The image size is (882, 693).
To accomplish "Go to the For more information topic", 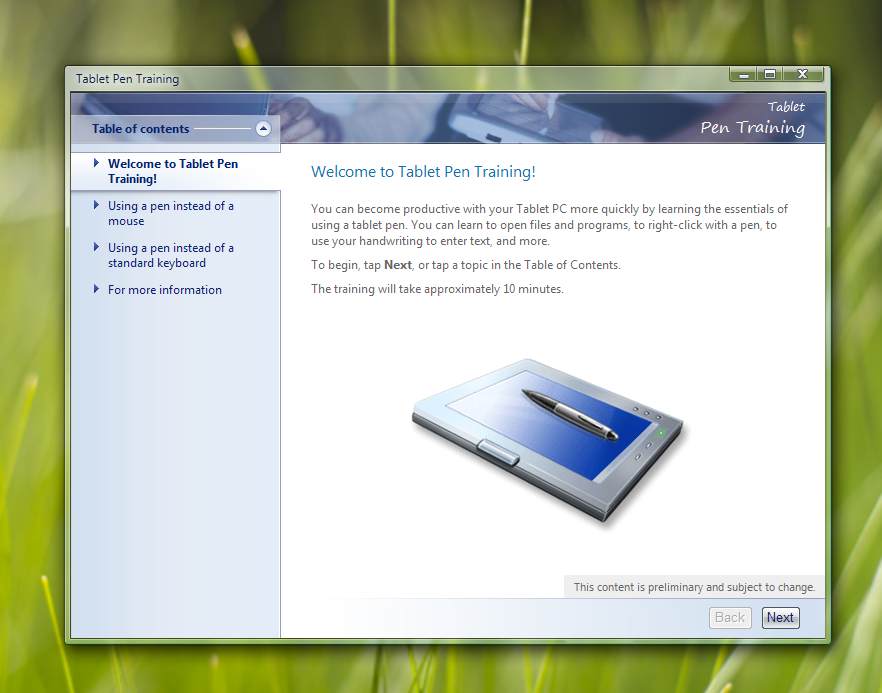I will (164, 290).
